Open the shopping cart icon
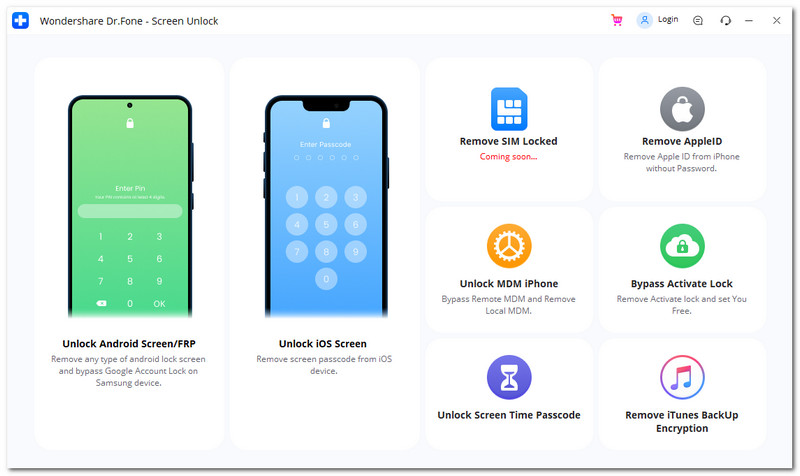The width and height of the screenshot is (800, 476). coord(617,20)
